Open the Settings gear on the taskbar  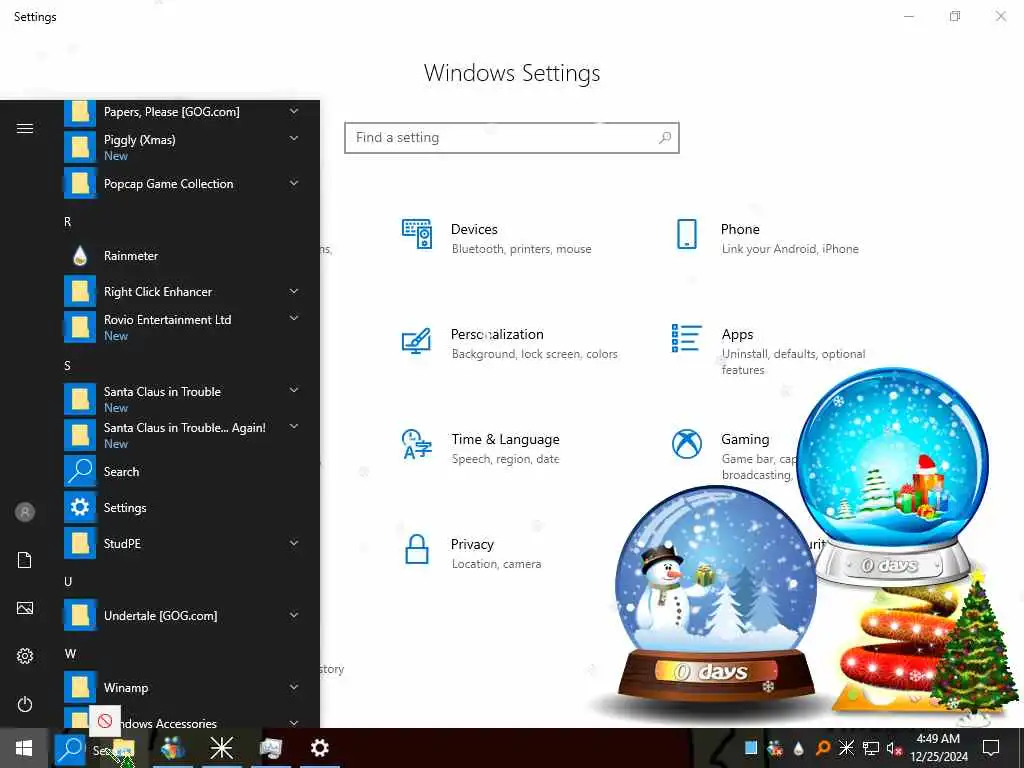pyautogui.click(x=319, y=748)
